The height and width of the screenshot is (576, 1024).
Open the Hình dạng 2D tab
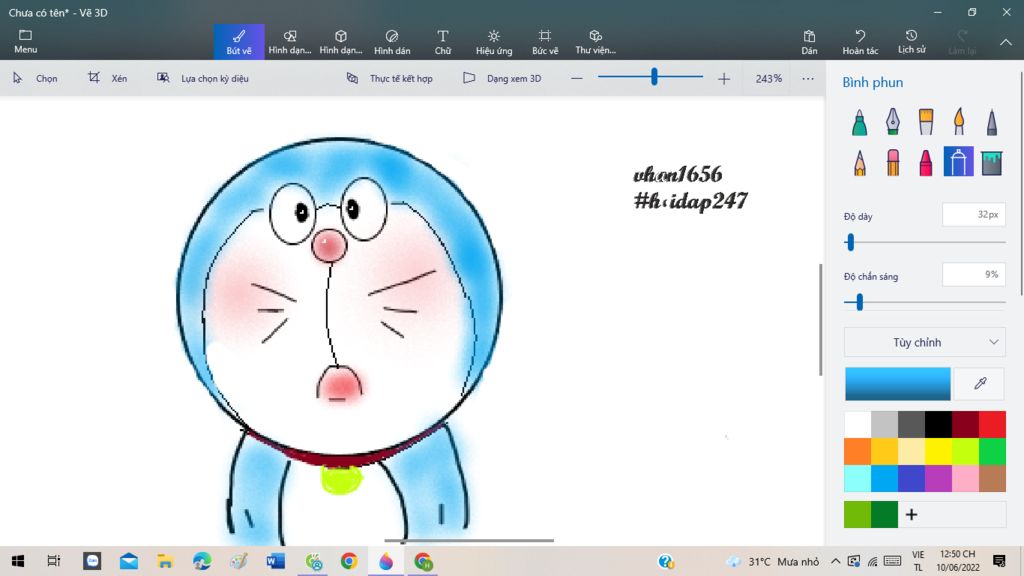tap(290, 41)
